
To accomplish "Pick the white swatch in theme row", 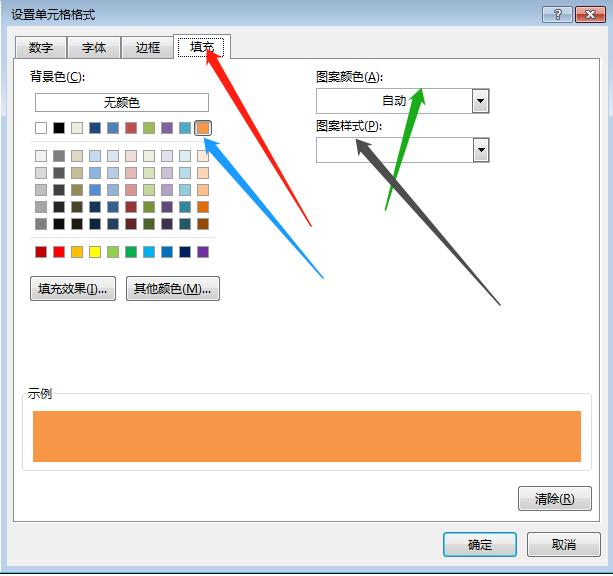I will [41, 128].
